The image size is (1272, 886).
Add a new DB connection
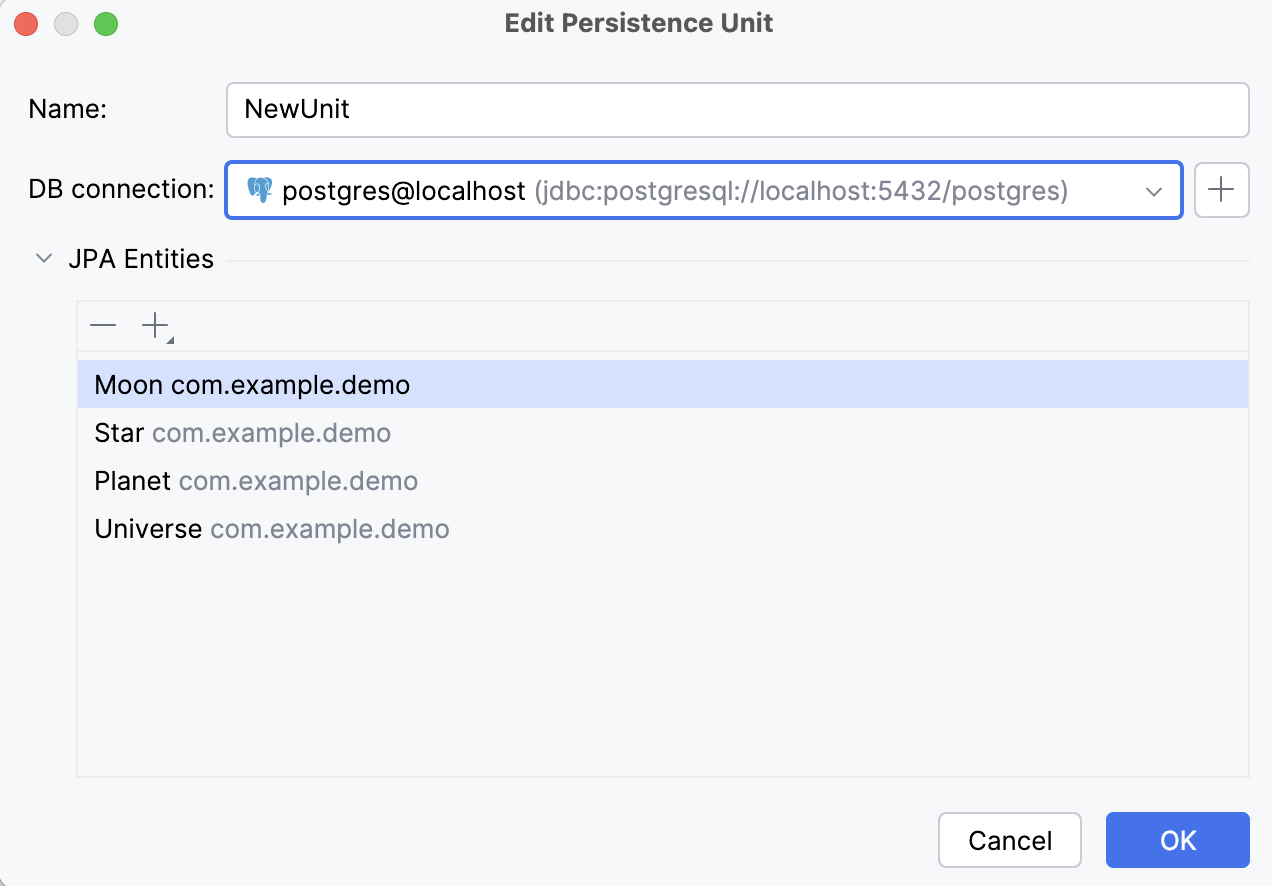coord(1221,190)
